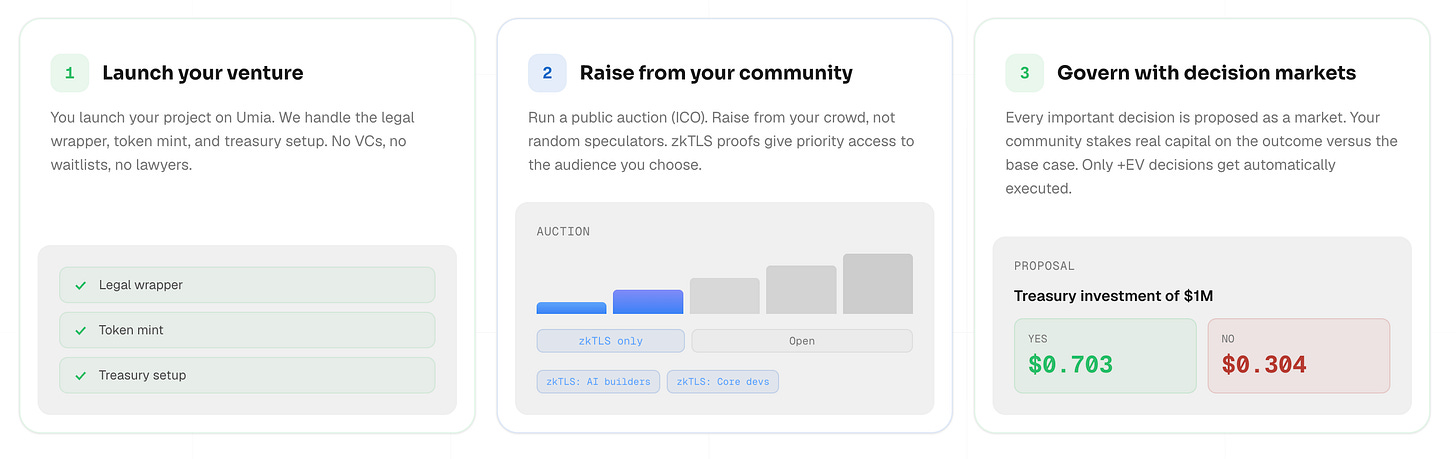
Task: Click the Raise from your community heading
Action: click(x=716, y=73)
